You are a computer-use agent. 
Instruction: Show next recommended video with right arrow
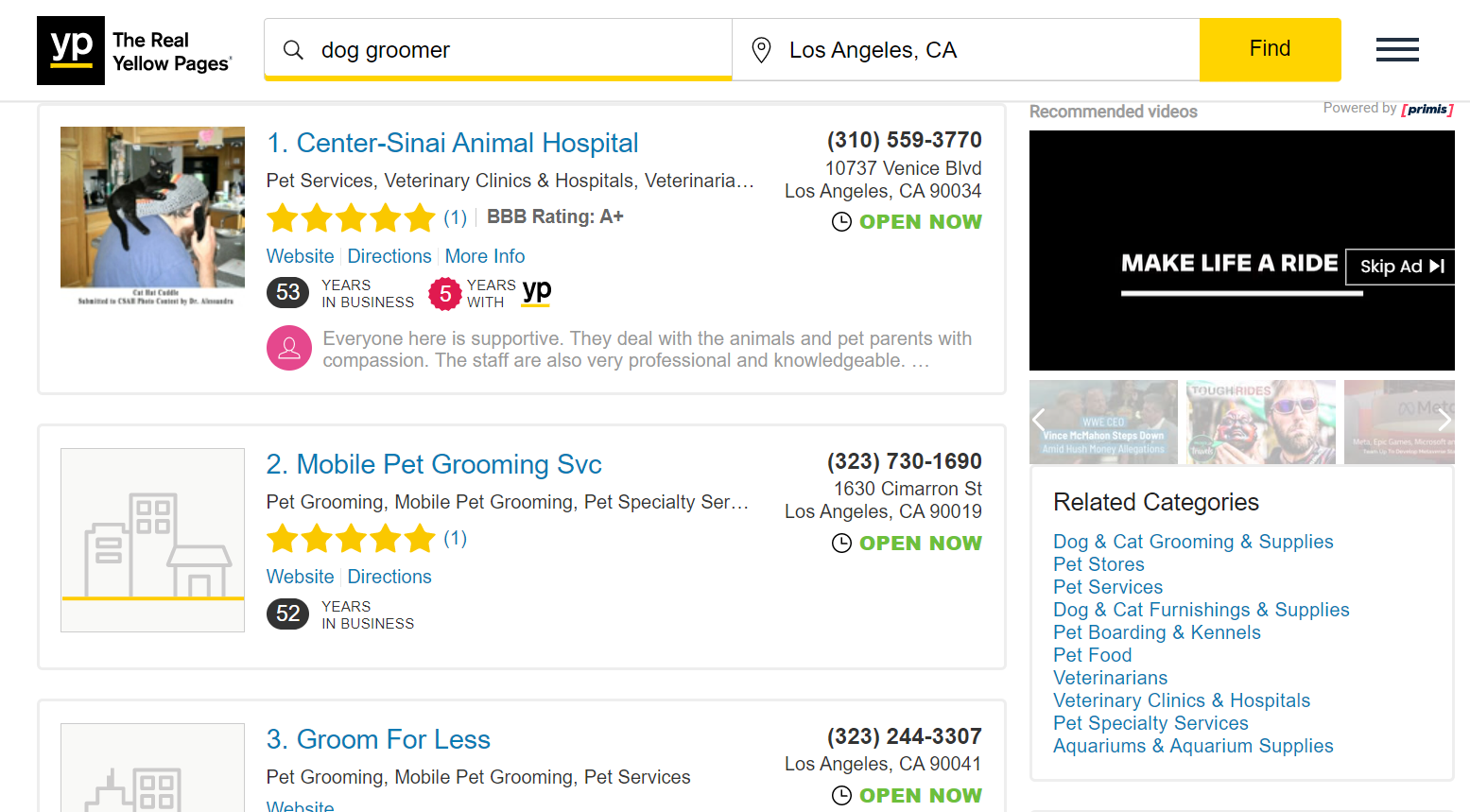(x=1444, y=421)
